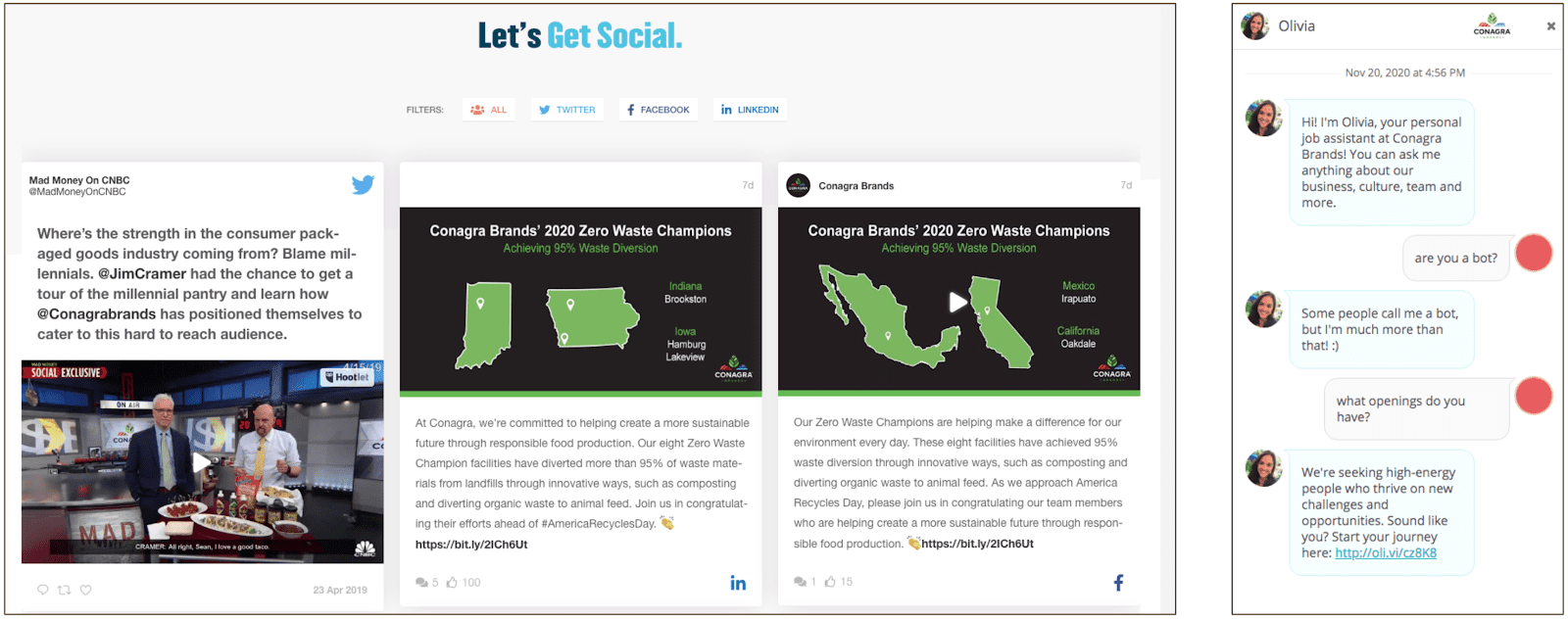1568x619 pixels.
Task: Switch to the ALL filter tab
Action: pos(488,109)
